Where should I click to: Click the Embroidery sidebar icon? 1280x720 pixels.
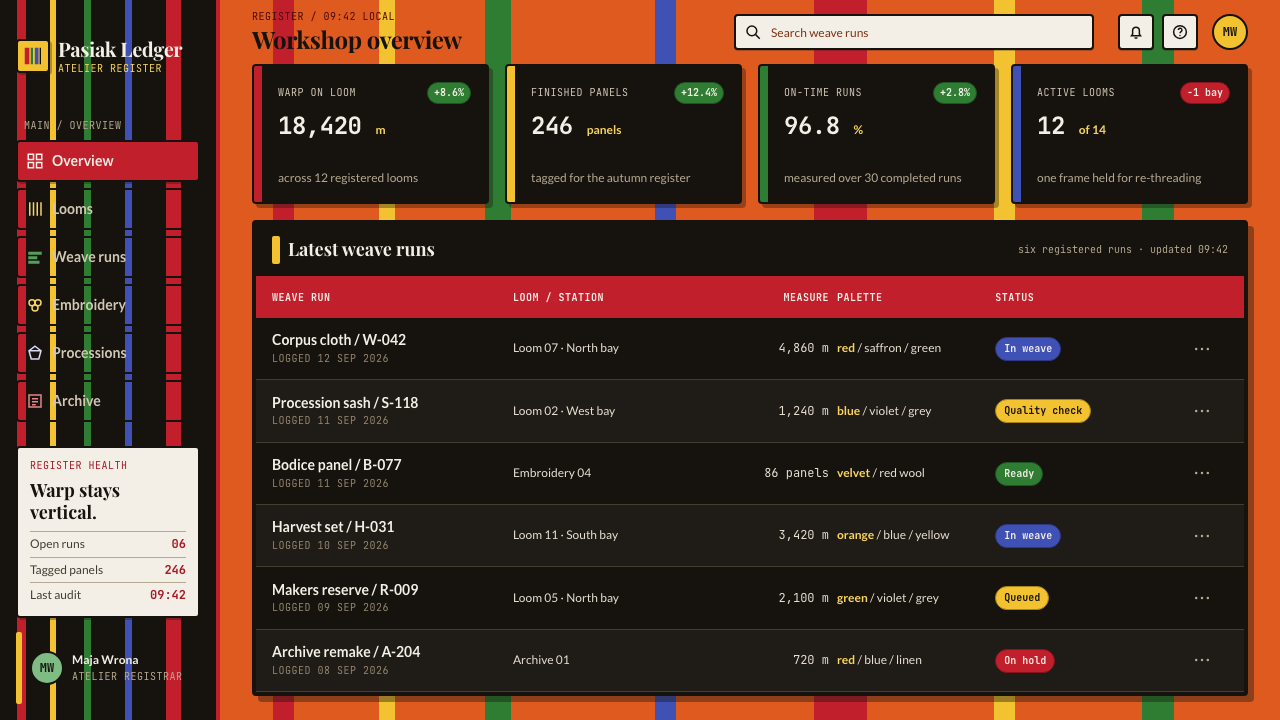(x=35, y=305)
